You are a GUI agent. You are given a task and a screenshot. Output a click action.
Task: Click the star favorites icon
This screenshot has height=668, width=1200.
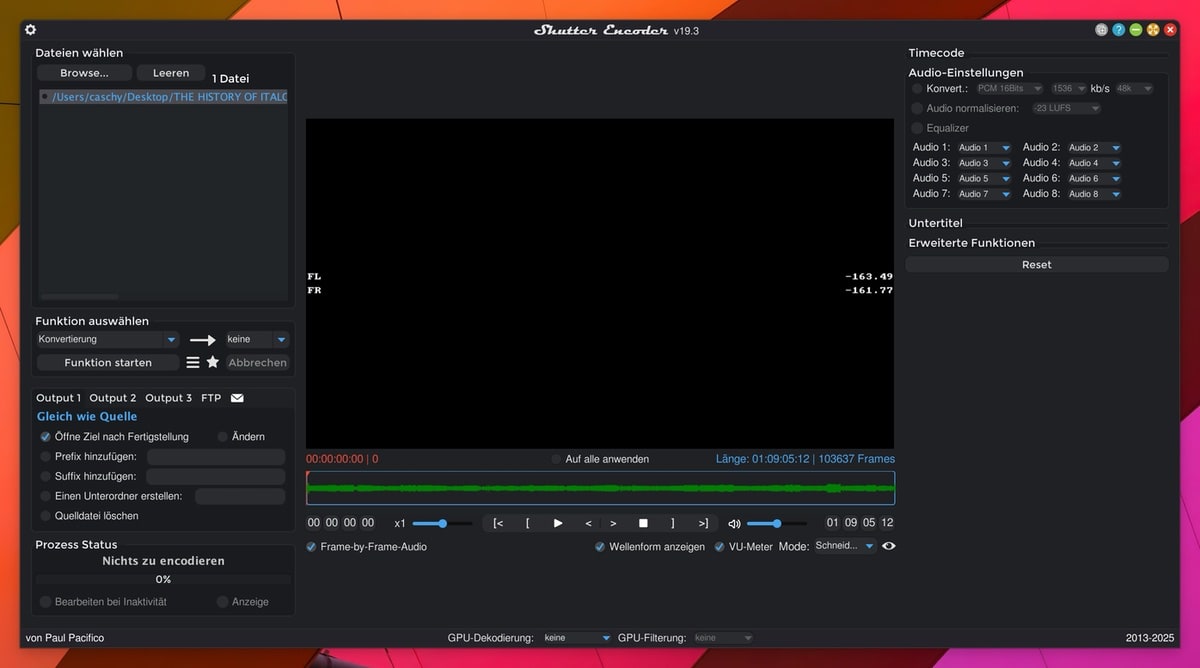pyautogui.click(x=213, y=362)
